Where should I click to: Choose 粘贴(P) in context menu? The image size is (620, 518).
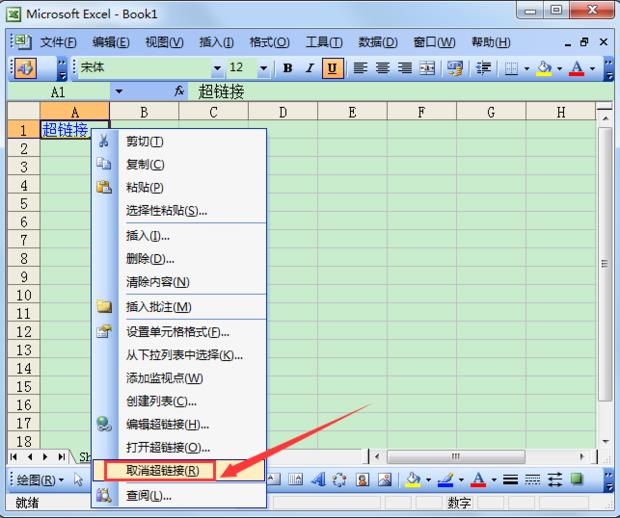179,187
